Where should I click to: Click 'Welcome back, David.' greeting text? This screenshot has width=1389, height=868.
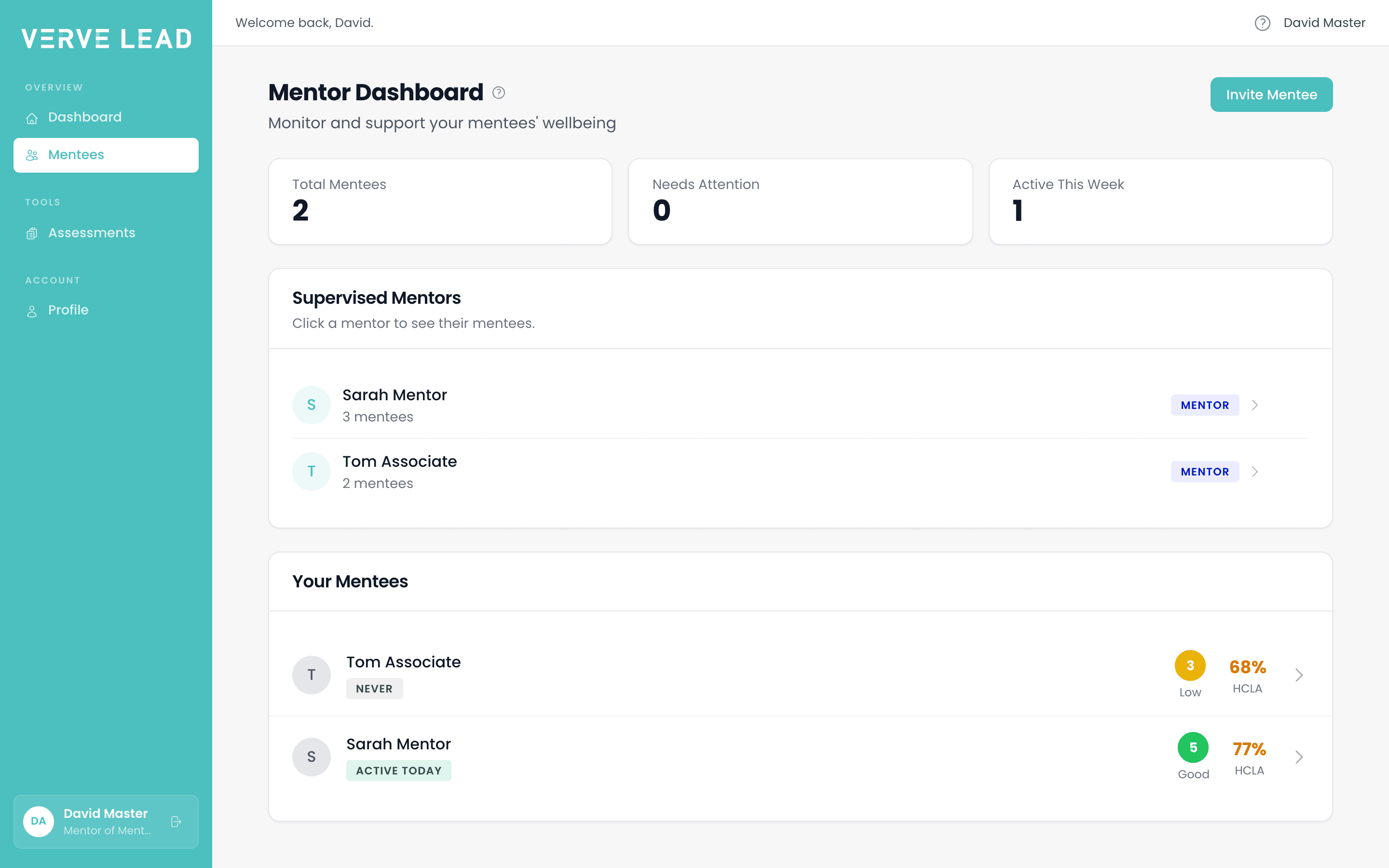(304, 23)
